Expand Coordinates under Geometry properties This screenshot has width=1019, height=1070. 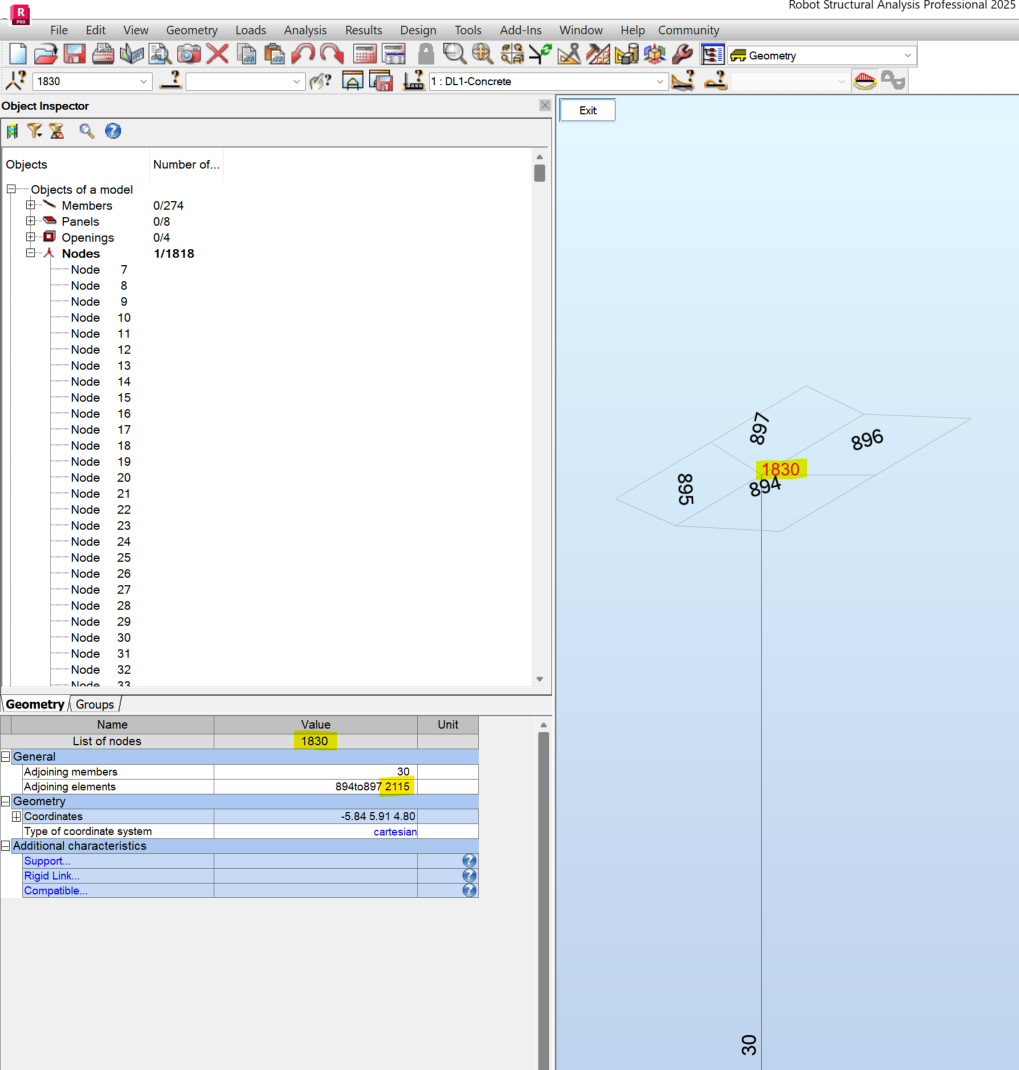pos(16,816)
